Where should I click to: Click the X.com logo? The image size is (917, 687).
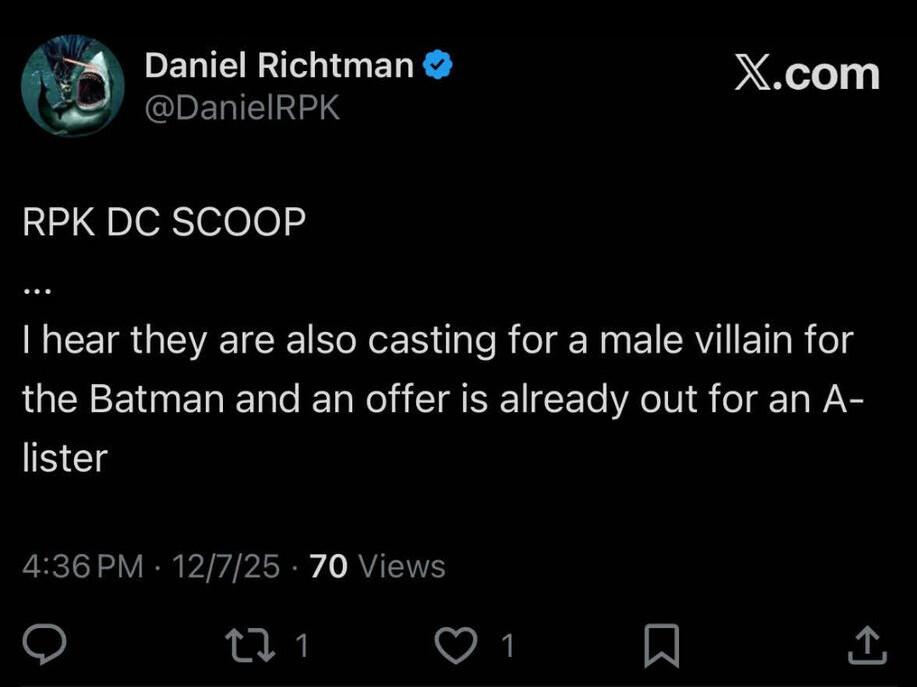(x=806, y=74)
